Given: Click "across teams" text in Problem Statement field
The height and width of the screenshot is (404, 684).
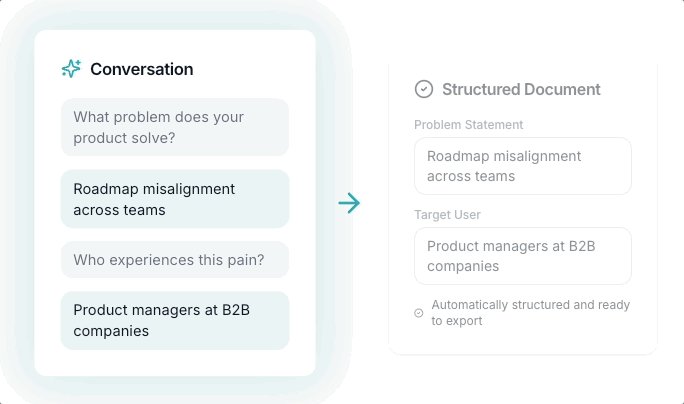Looking at the screenshot, I should pos(471,176).
